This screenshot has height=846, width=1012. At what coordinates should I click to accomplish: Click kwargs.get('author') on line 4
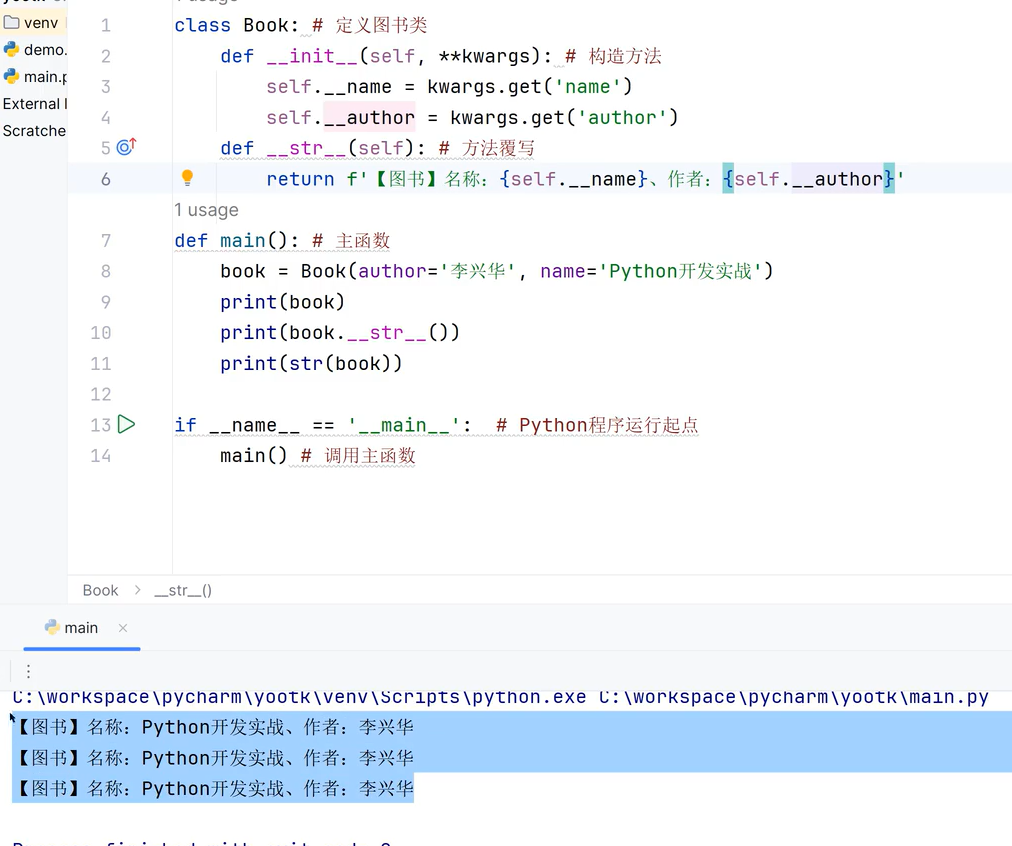tap(563, 117)
